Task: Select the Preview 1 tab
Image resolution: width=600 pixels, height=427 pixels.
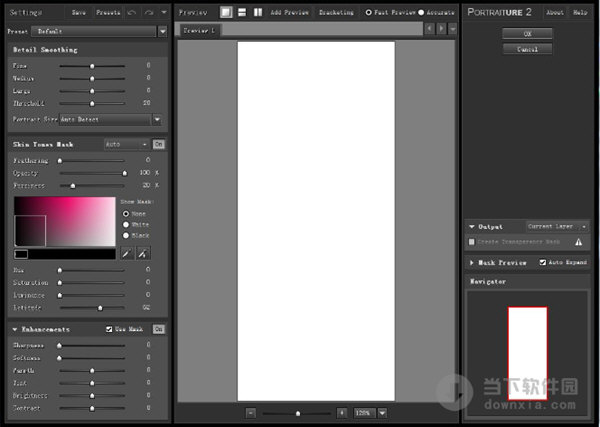Action: [x=199, y=31]
